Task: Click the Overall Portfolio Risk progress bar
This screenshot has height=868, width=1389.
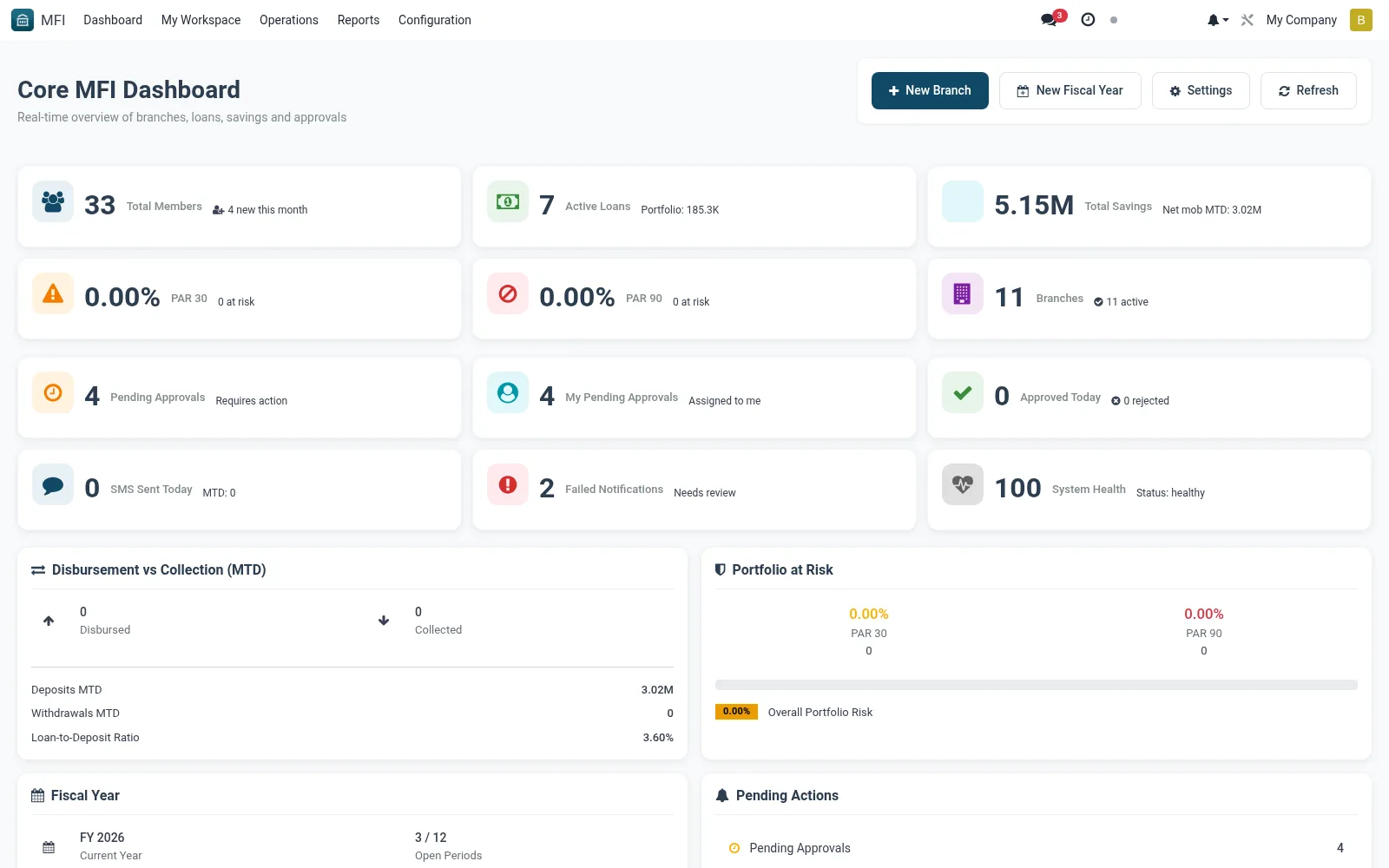Action: [x=1037, y=685]
